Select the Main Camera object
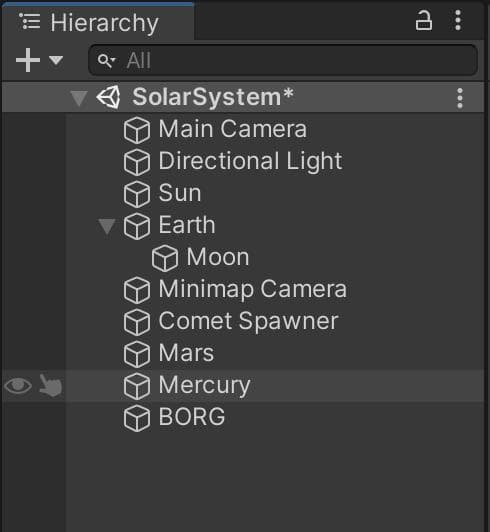This screenshot has width=490, height=532. 232,129
